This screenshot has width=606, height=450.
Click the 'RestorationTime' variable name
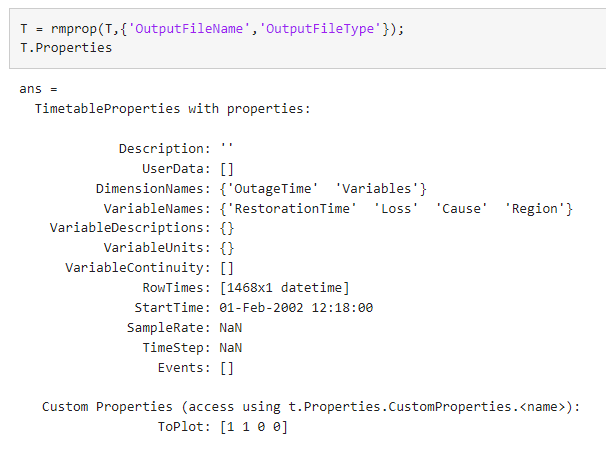tap(292, 209)
